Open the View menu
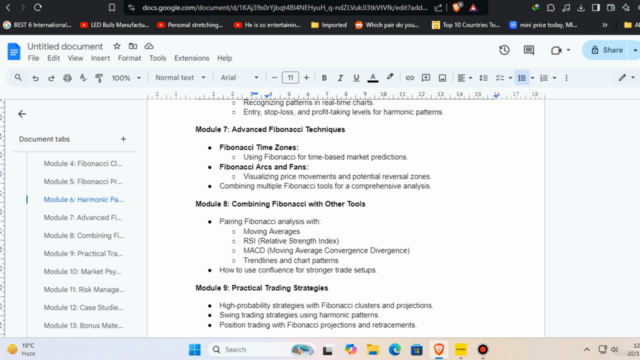This screenshot has height=360, width=640. click(x=75, y=58)
